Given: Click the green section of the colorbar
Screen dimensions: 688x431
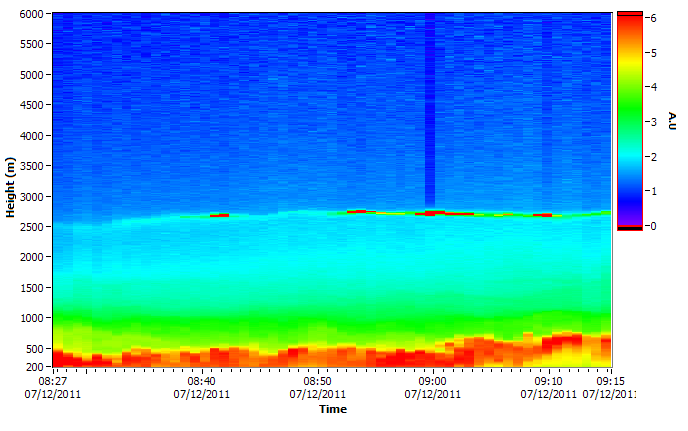Looking at the screenshot, I should 628,120.
